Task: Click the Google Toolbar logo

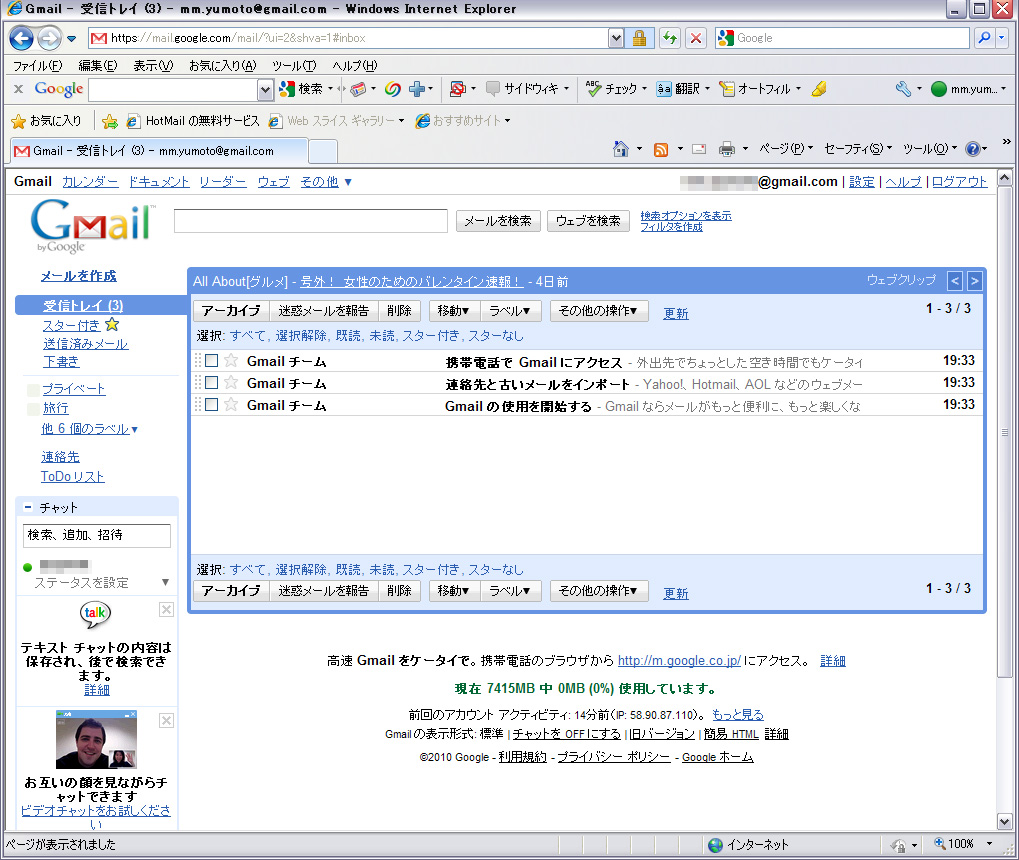Action: click(58, 89)
